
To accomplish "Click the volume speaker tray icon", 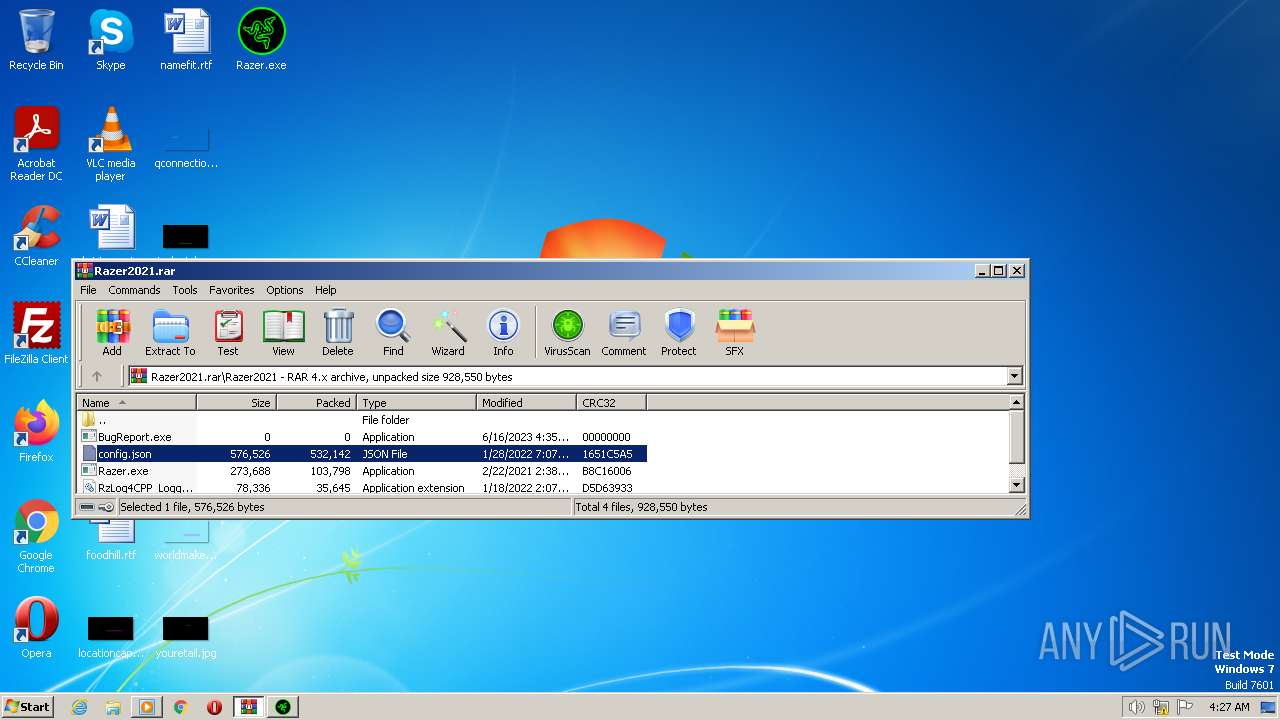I will pyautogui.click(x=1137, y=707).
